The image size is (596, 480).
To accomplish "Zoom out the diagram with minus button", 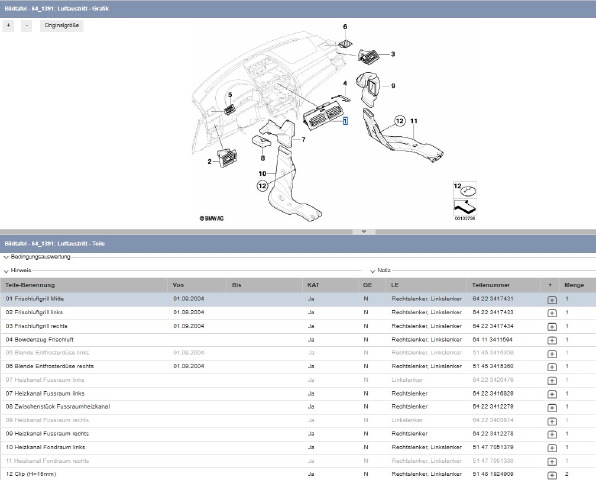I will [x=26, y=25].
